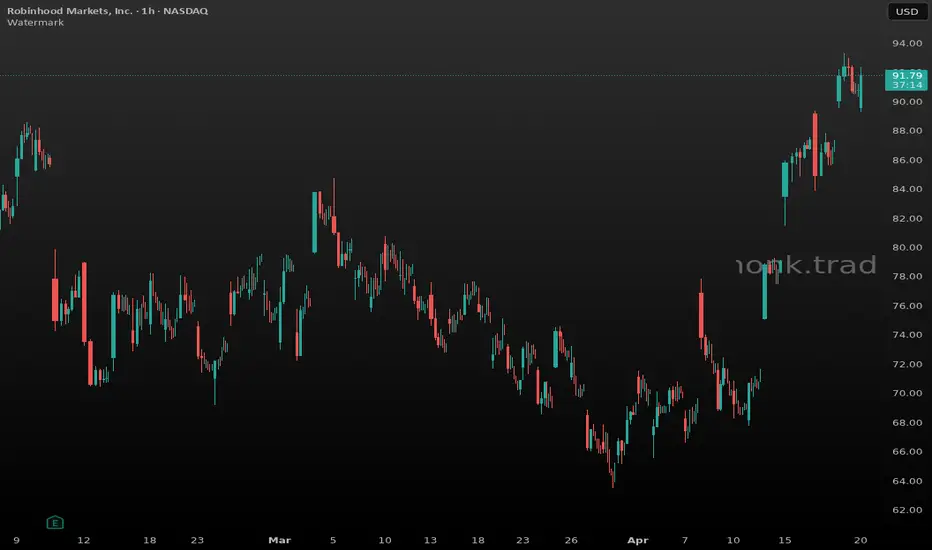This screenshot has height=550, width=932.
Task: Click date 13 on the time axis
Action: click(430, 540)
